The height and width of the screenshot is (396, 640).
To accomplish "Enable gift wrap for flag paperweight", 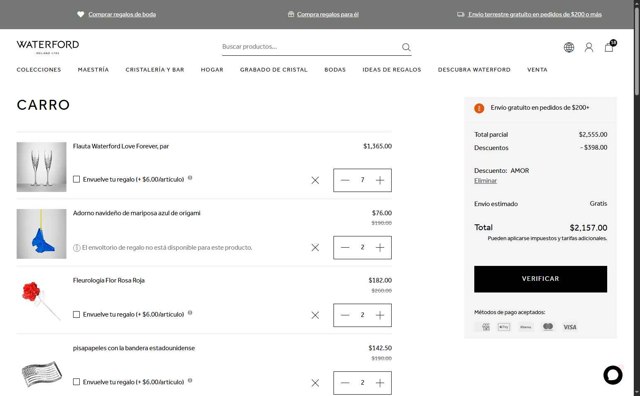I will (76, 382).
